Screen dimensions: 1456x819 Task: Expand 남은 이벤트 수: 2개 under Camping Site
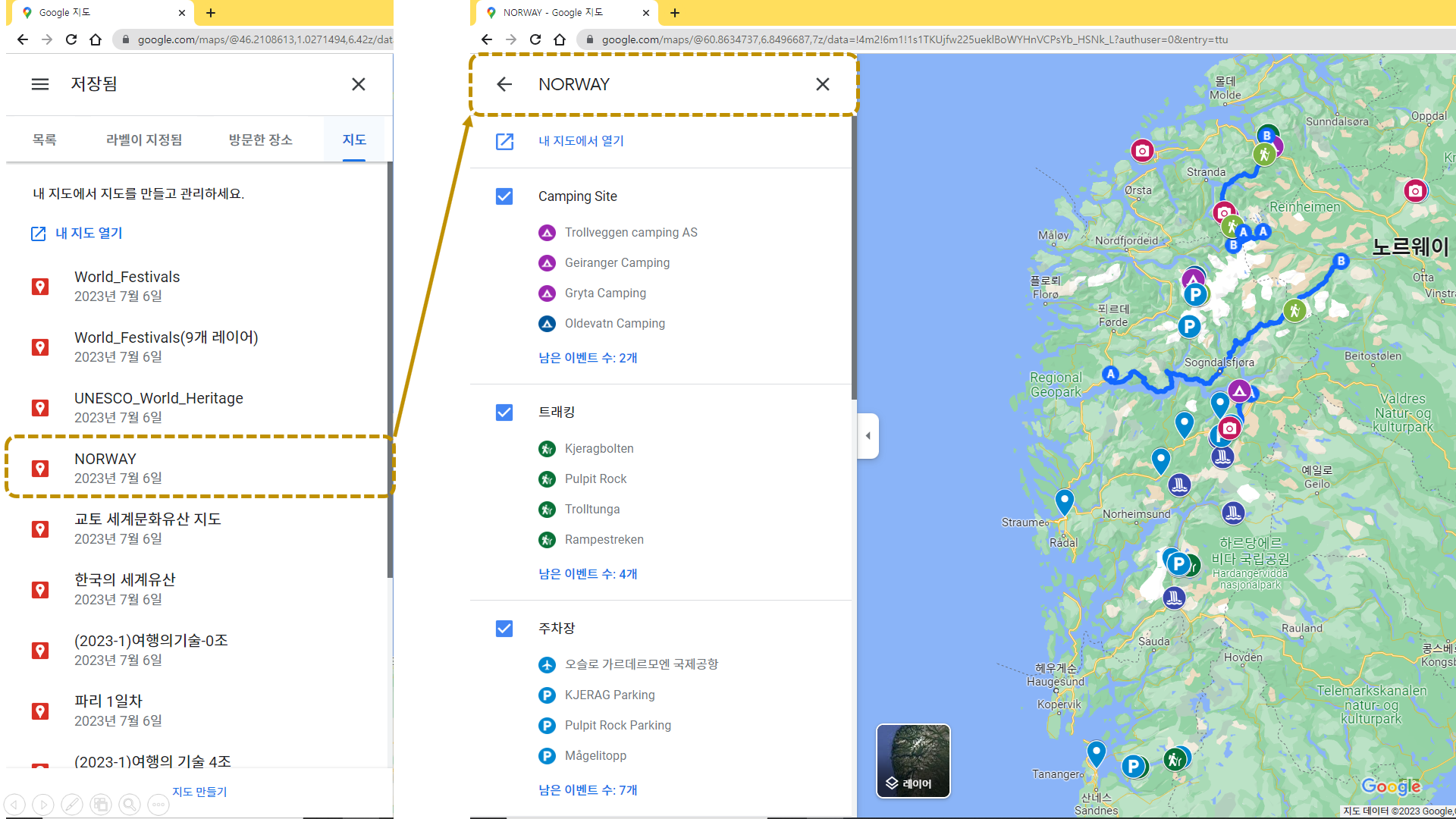point(588,358)
